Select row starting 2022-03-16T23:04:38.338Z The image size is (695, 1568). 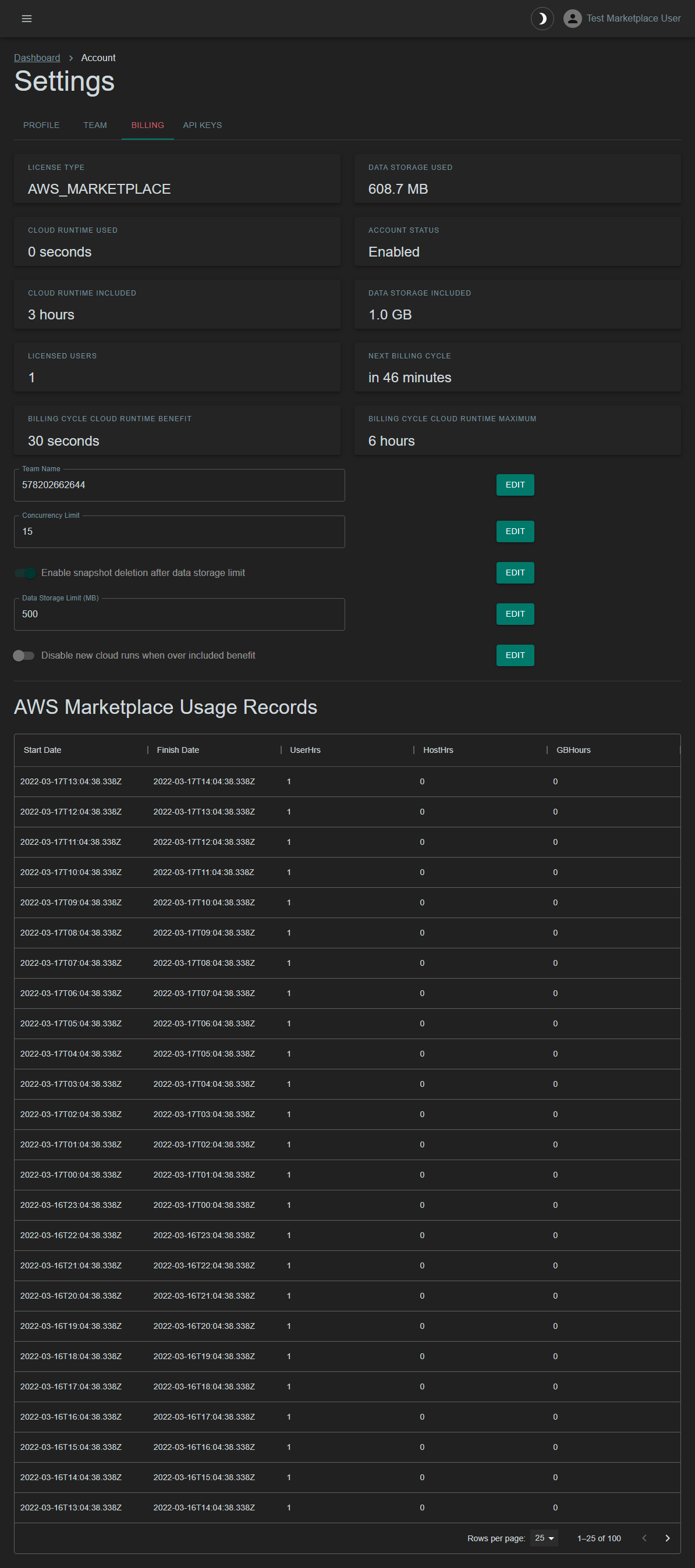[x=347, y=1205]
